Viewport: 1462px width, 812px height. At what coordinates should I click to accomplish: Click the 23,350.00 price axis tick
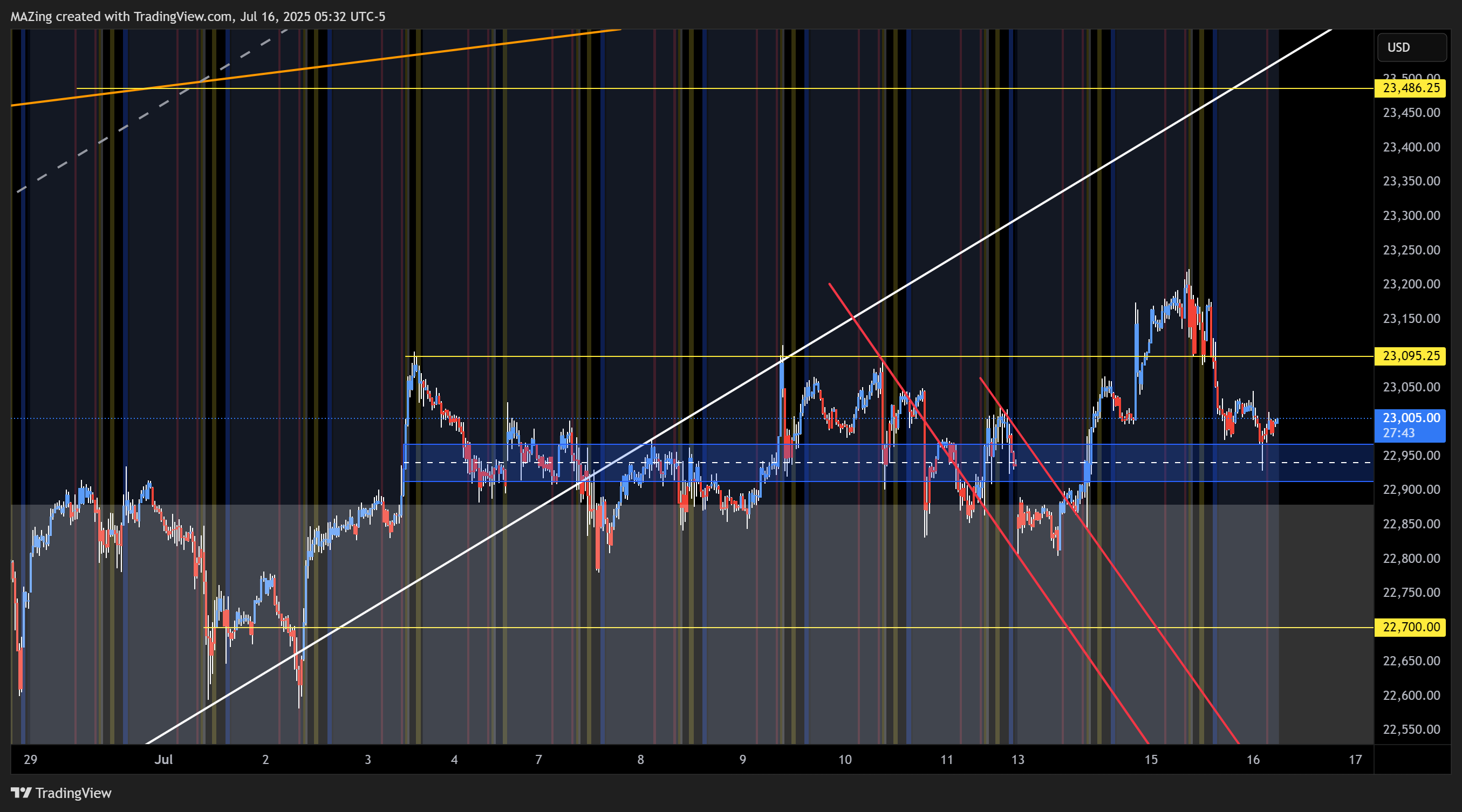click(1411, 182)
